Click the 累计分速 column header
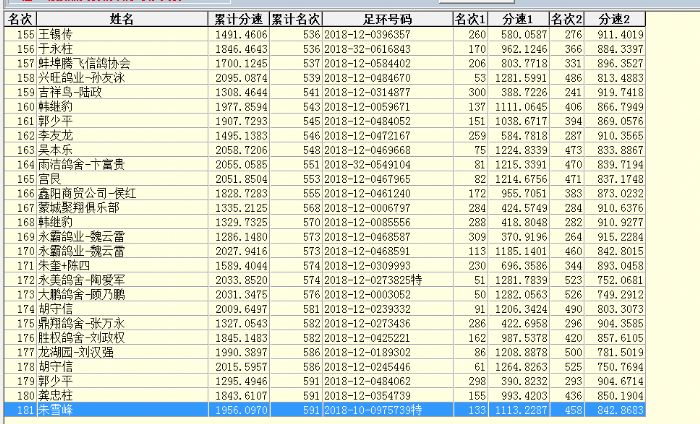Viewport: 700px width, 424px height. click(239, 19)
